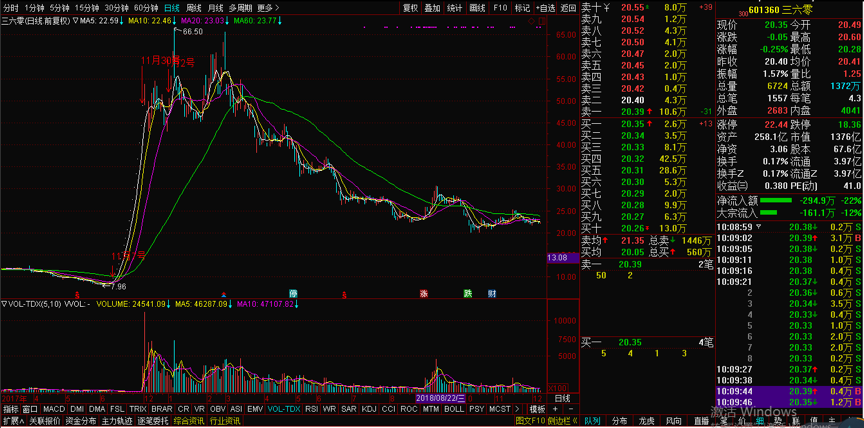Expand the 扩展 panel at bottom left

[12, 421]
